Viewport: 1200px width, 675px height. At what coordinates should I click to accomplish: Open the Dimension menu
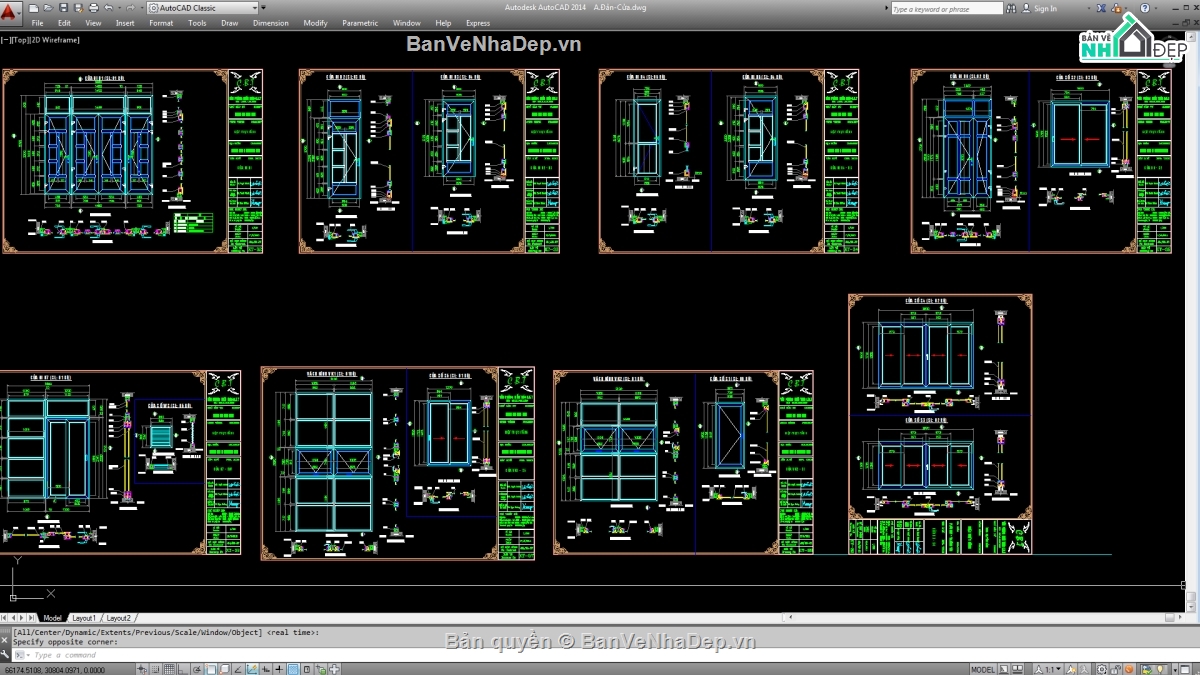pyautogui.click(x=271, y=22)
